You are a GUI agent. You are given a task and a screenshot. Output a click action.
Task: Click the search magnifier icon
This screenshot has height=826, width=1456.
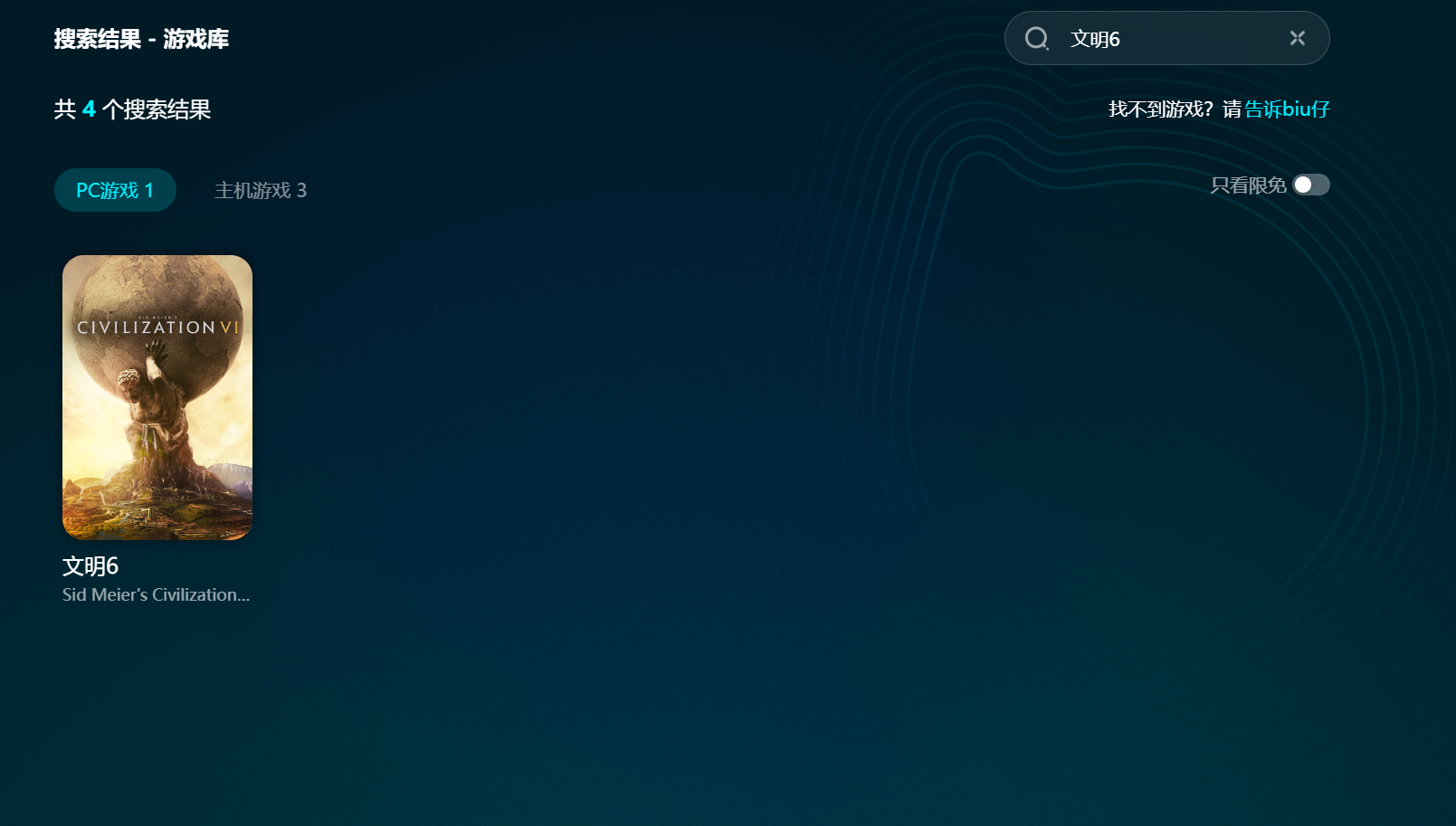pyautogui.click(x=1036, y=38)
